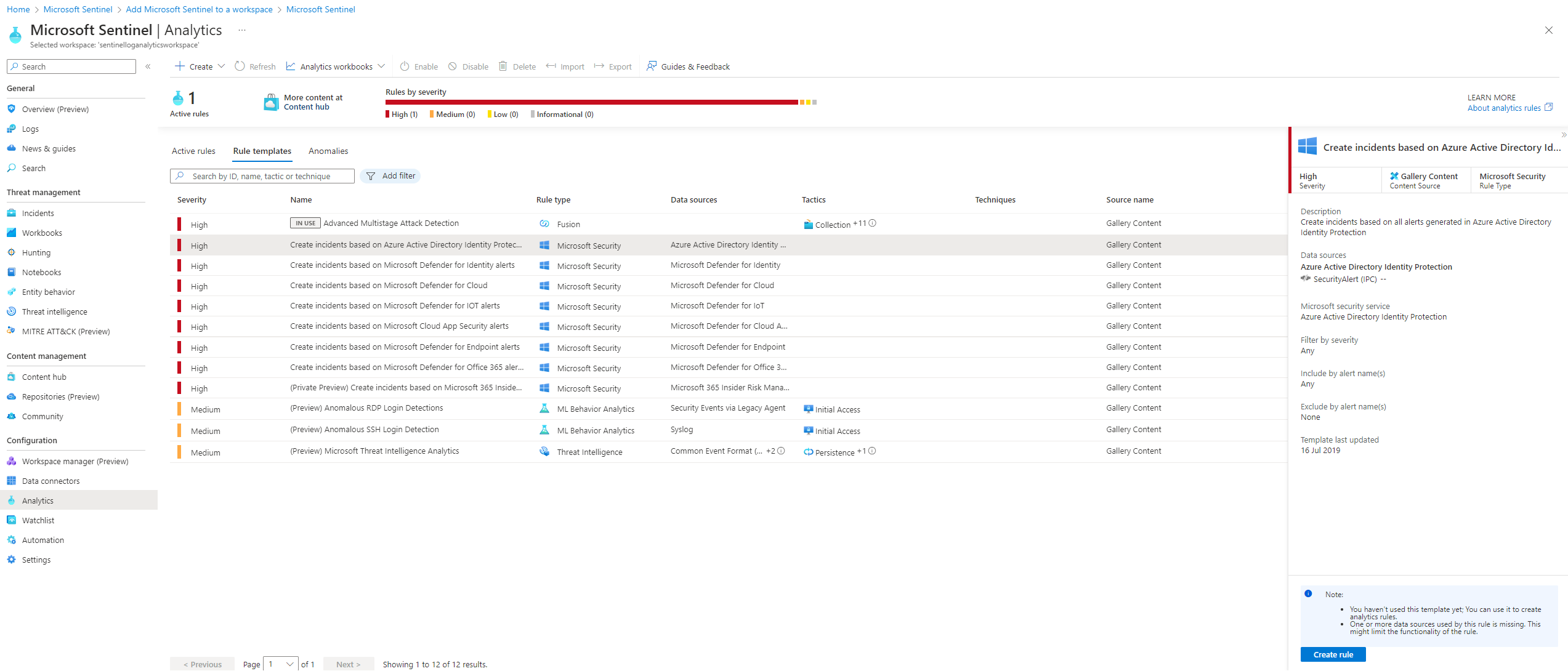1568x671 pixels.
Task: Open Notebooks from sidebar
Action: pyautogui.click(x=41, y=272)
